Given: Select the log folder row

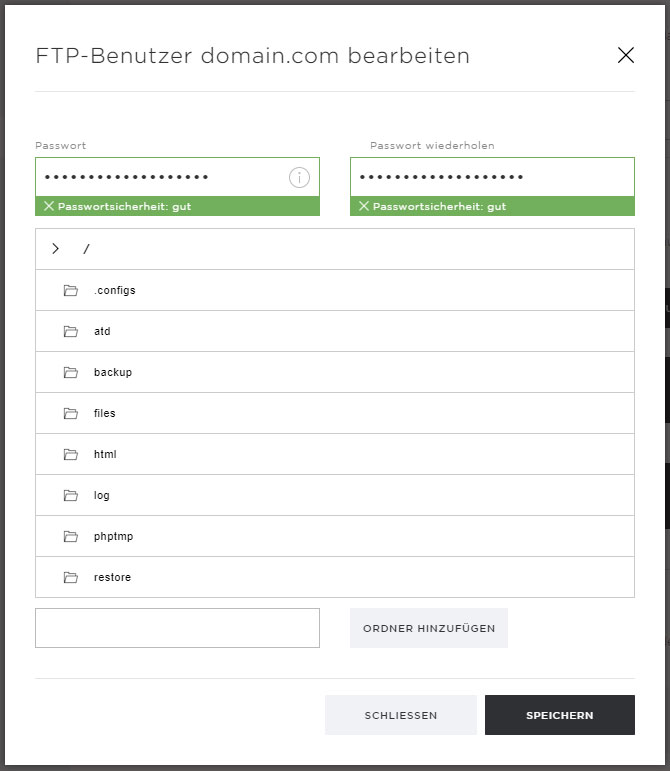Looking at the screenshot, I should click(335, 495).
